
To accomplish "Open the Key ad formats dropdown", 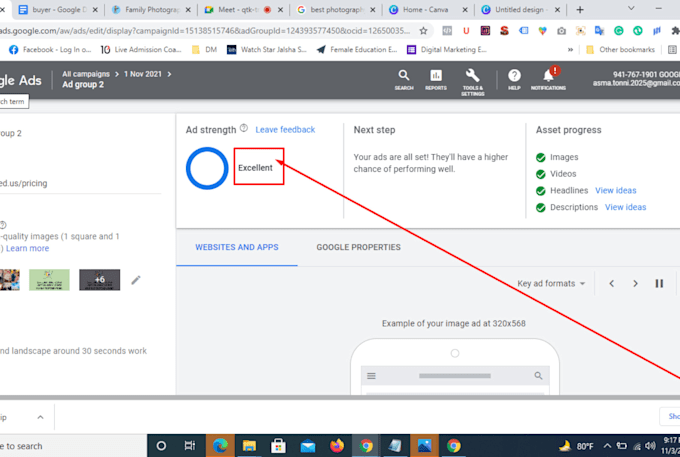I will (551, 284).
